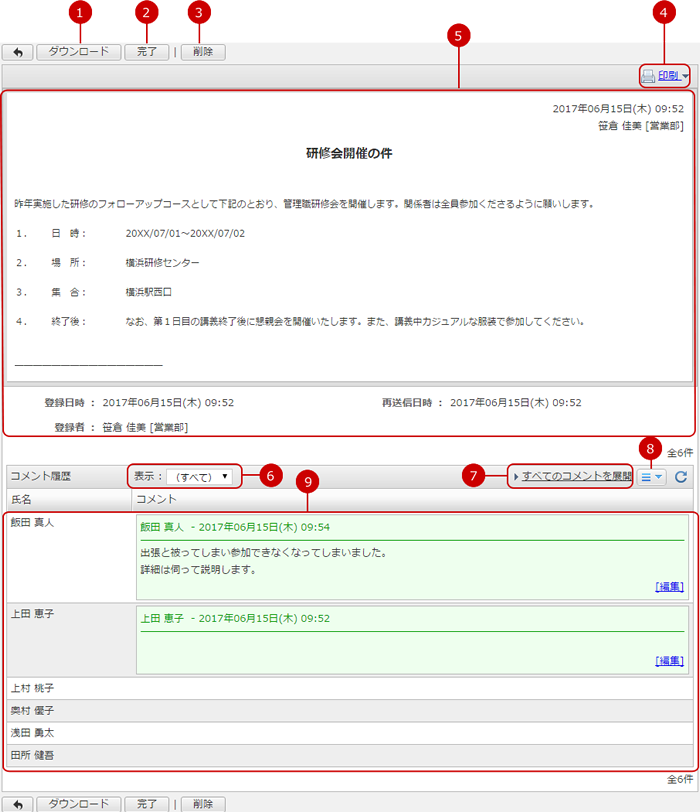
Task: Click the top 完了 button
Action: point(147,52)
